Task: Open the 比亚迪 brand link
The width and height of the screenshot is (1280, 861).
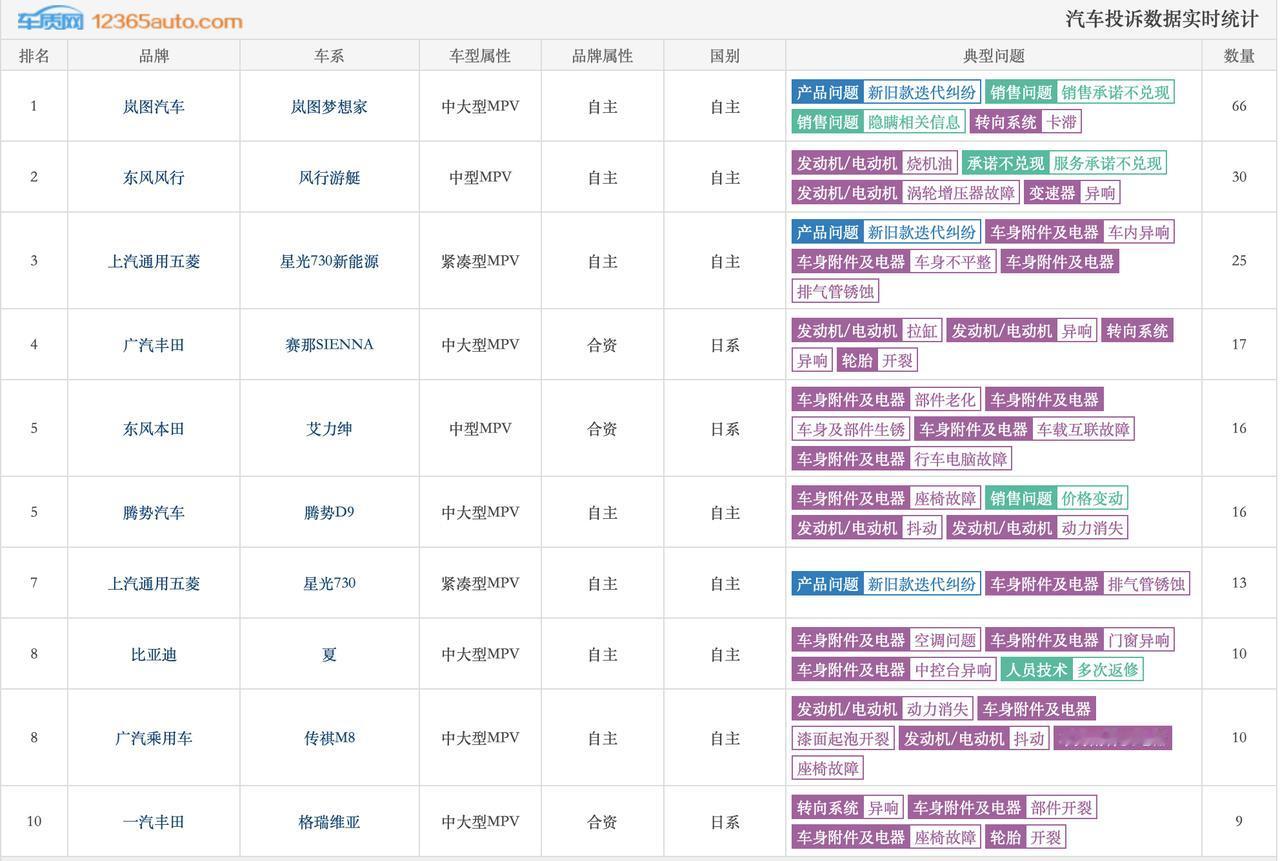Action: click(154, 655)
